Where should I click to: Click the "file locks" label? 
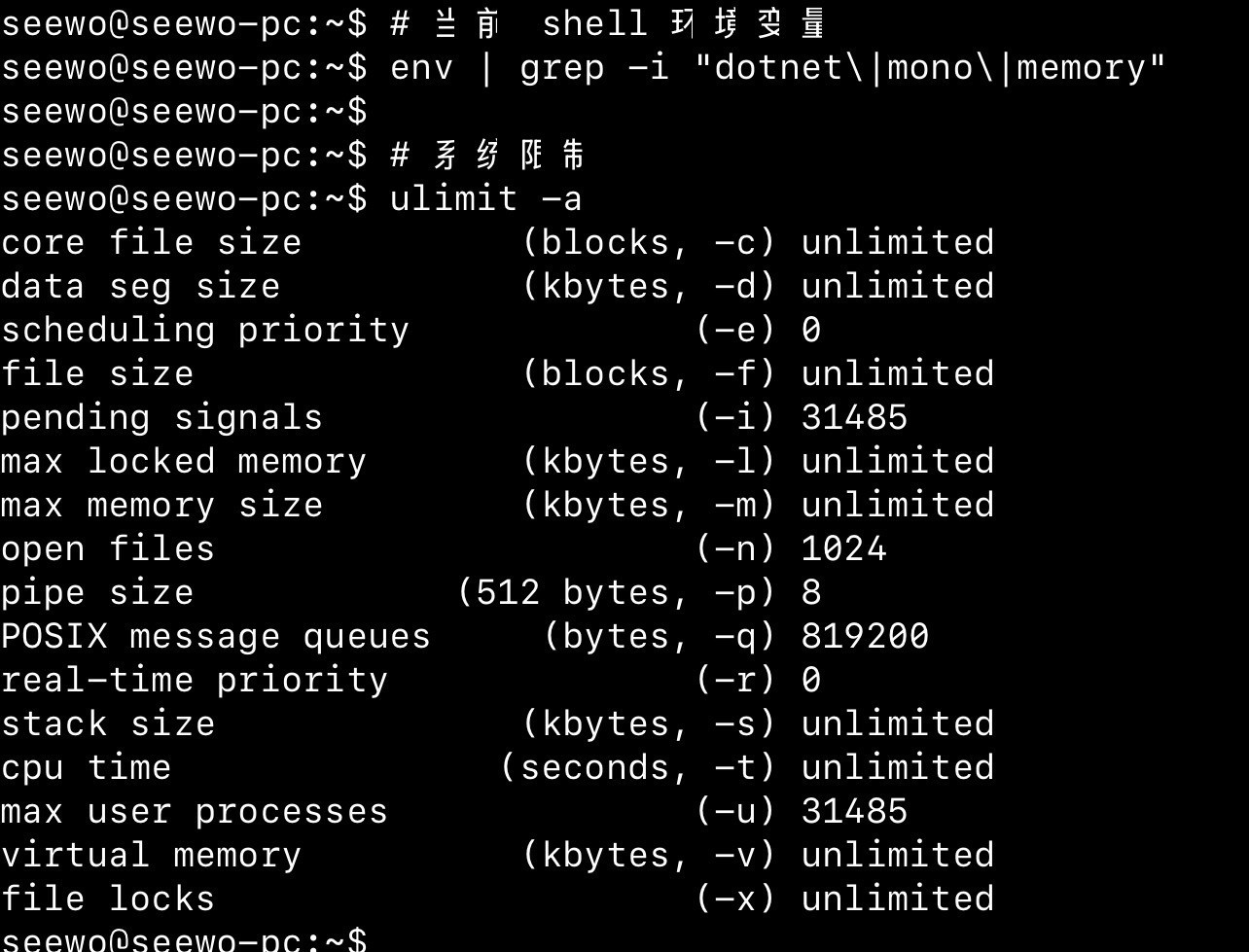pos(108,899)
